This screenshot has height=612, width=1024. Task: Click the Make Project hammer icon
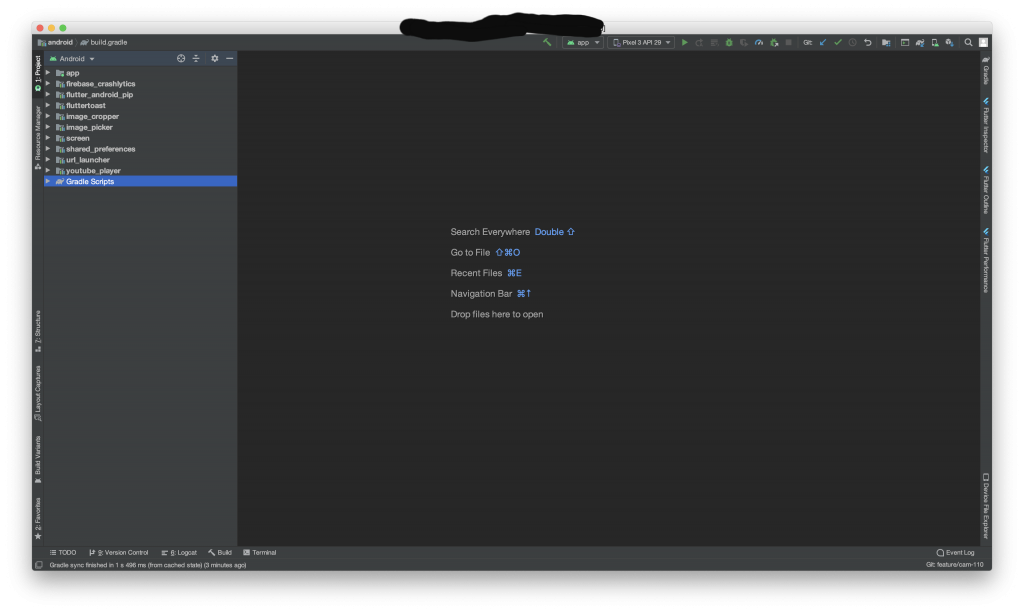click(547, 43)
